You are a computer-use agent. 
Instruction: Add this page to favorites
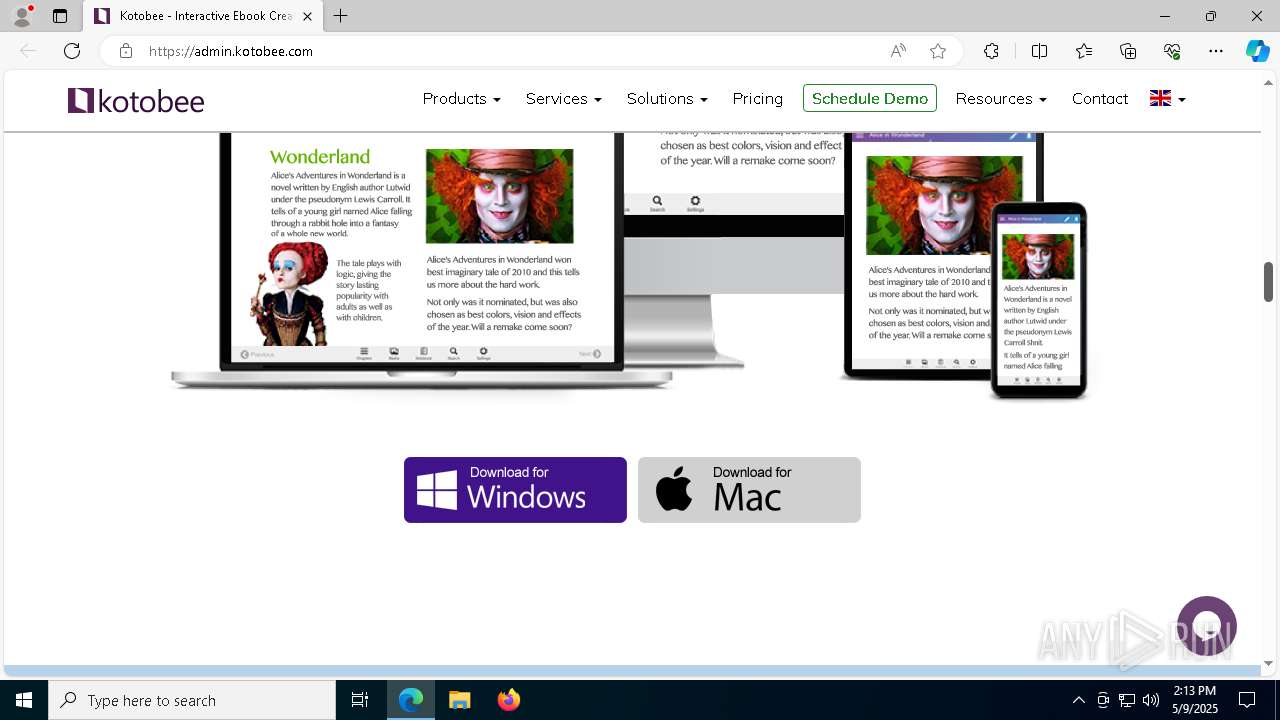click(937, 51)
